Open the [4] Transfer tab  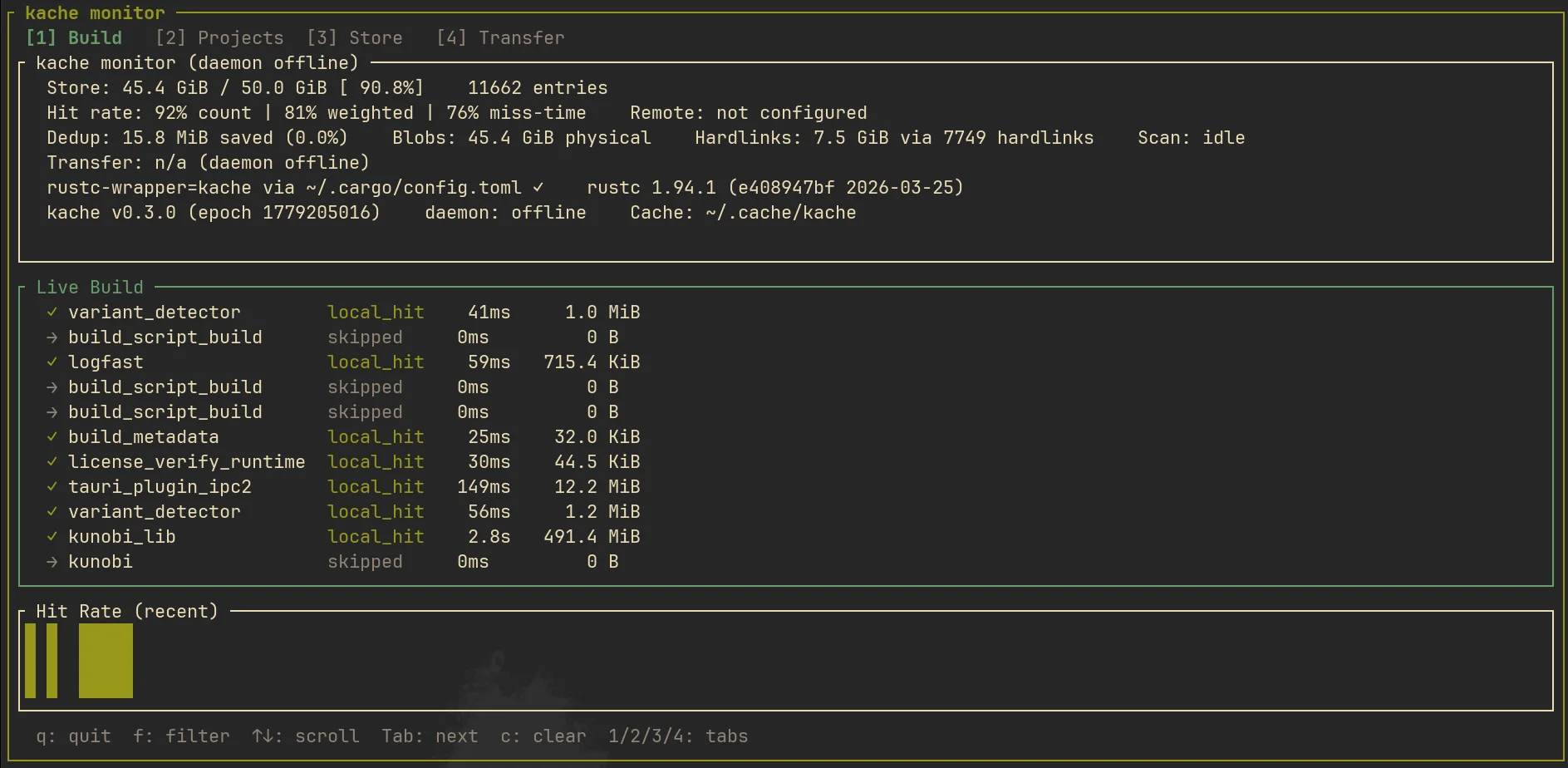coord(500,38)
